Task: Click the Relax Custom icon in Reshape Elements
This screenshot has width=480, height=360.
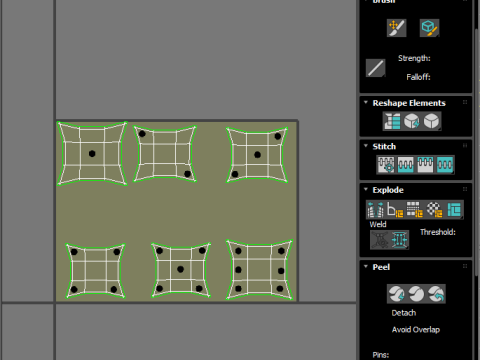Action: pos(432,121)
